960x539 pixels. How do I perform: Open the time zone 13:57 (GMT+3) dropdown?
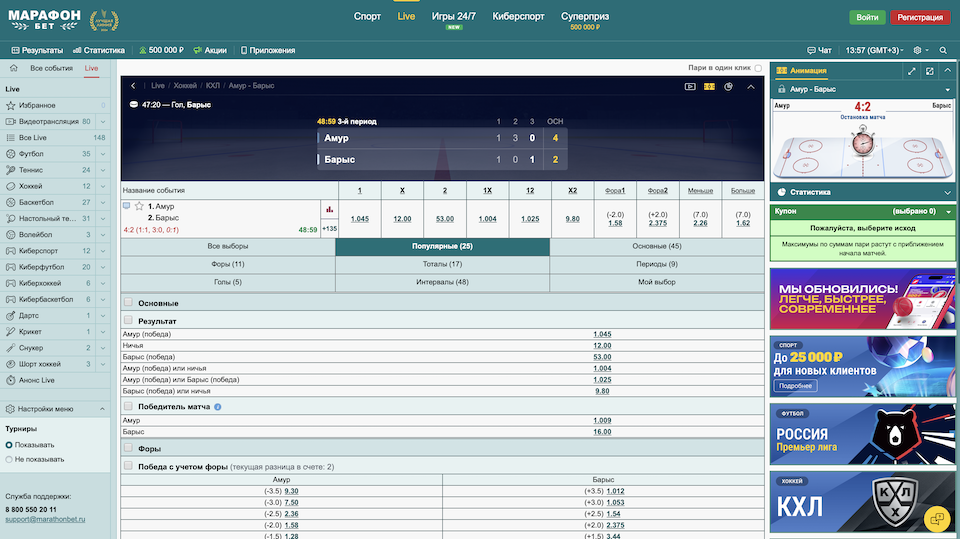click(874, 50)
